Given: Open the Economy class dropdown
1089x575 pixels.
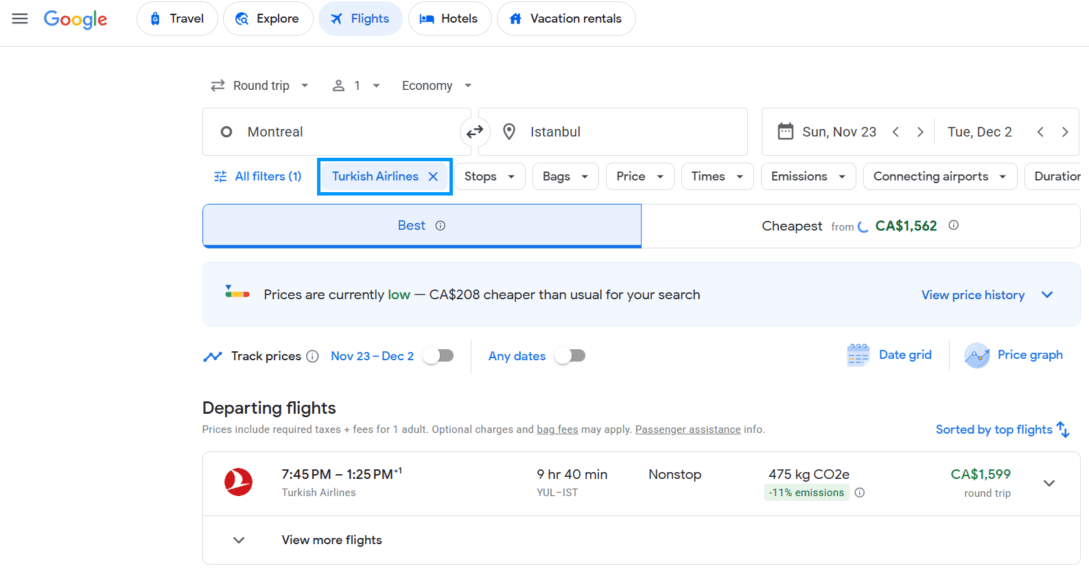Looking at the screenshot, I should [437, 85].
